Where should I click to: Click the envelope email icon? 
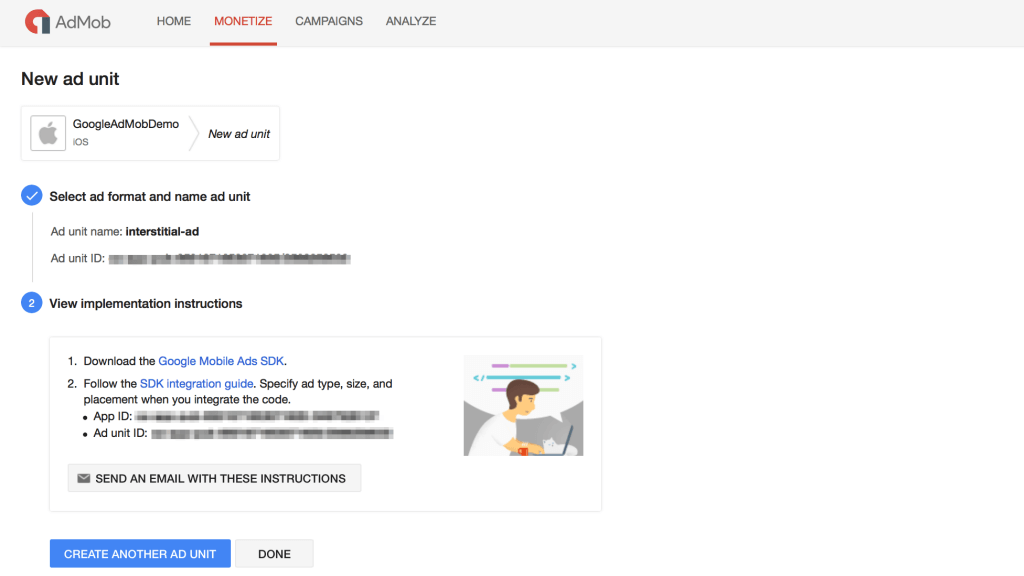coord(84,478)
